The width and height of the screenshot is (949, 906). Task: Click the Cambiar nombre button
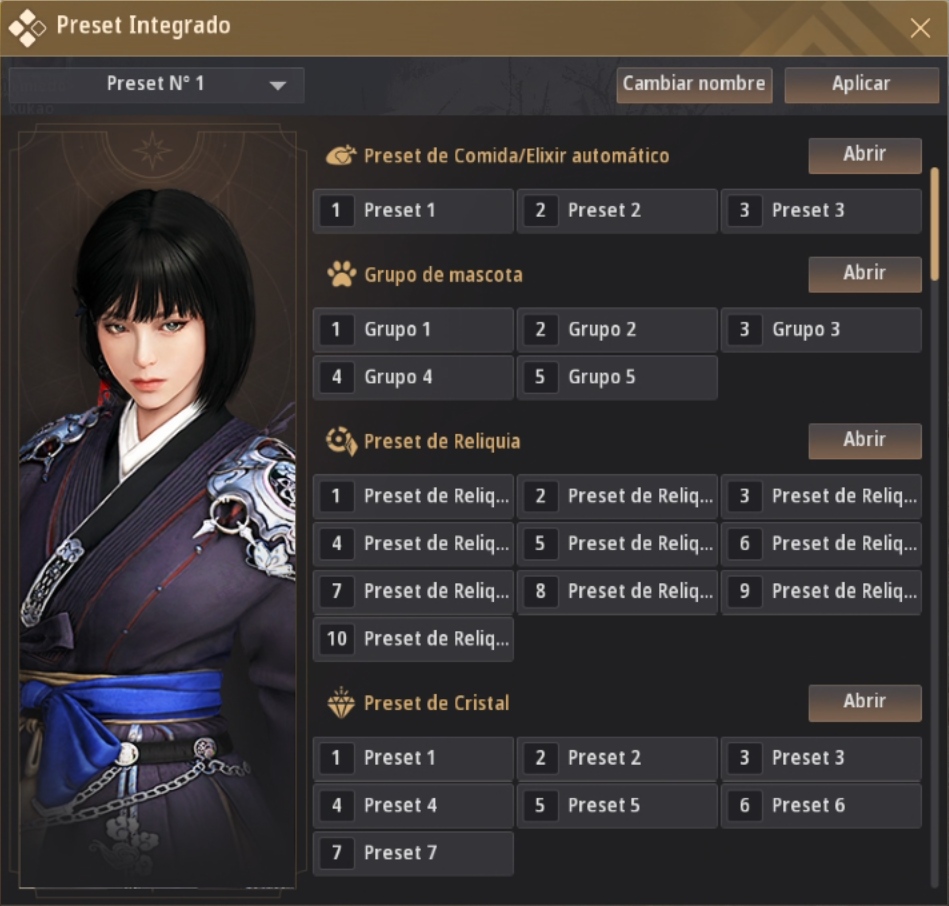pos(694,85)
